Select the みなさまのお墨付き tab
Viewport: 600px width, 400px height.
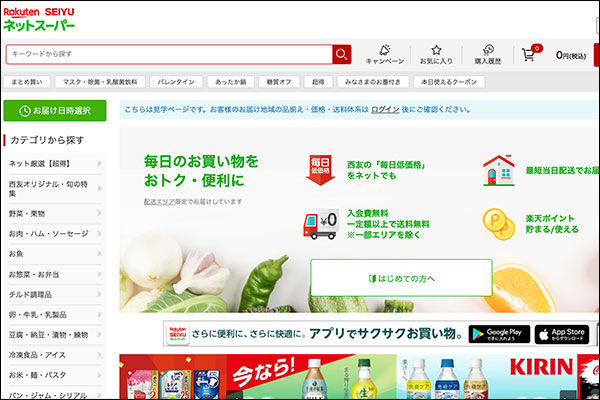pyautogui.click(x=373, y=82)
